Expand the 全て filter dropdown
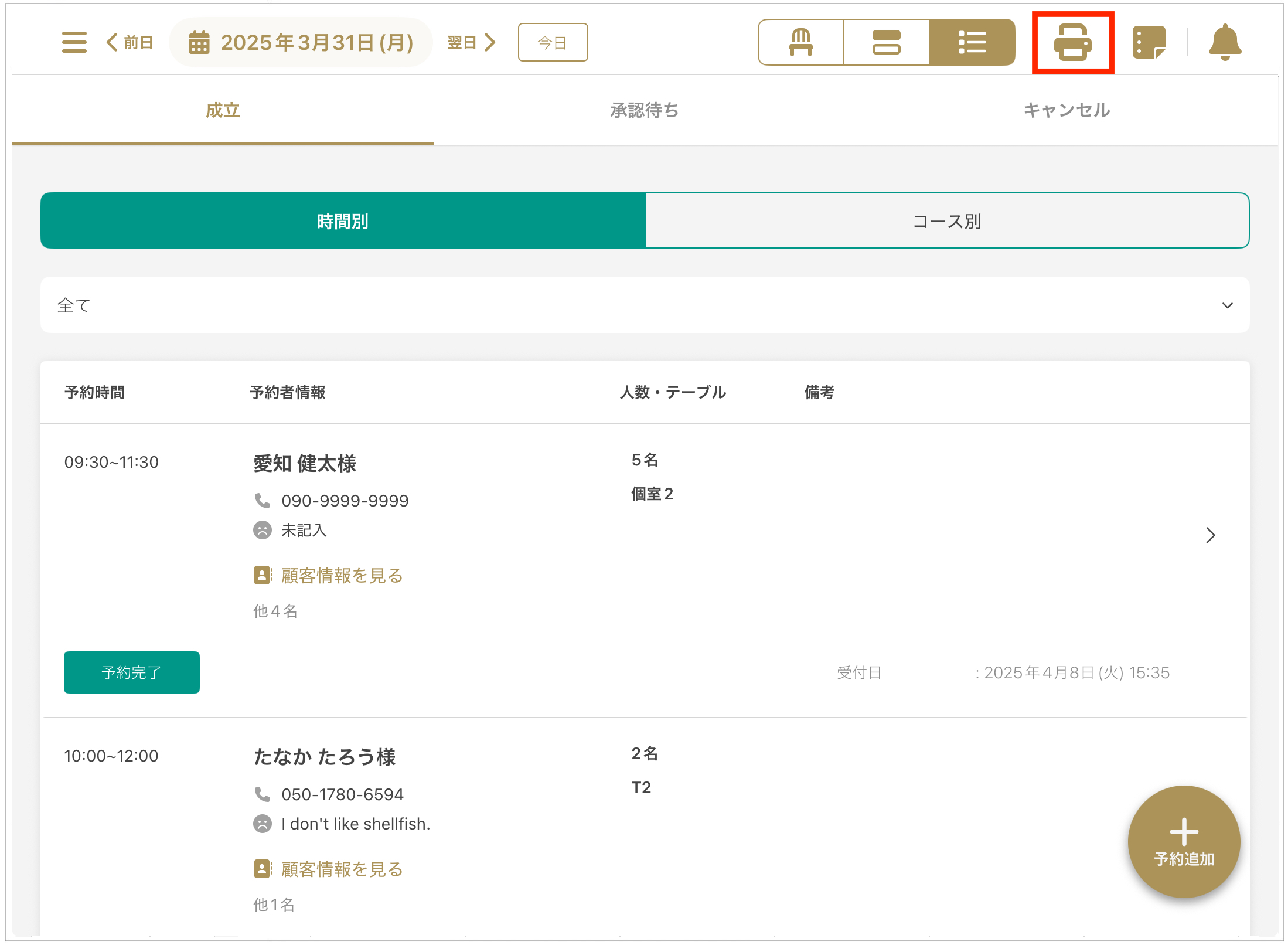 coord(645,305)
